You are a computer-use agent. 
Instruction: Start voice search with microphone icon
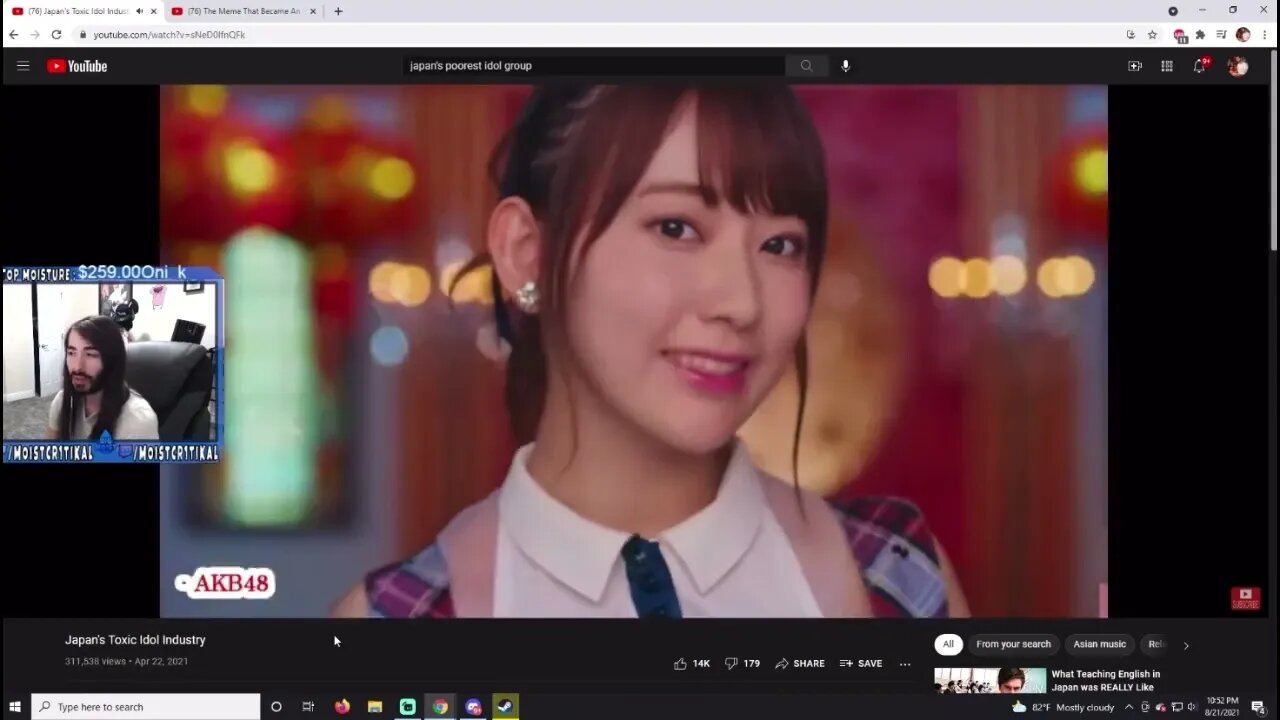(845, 66)
